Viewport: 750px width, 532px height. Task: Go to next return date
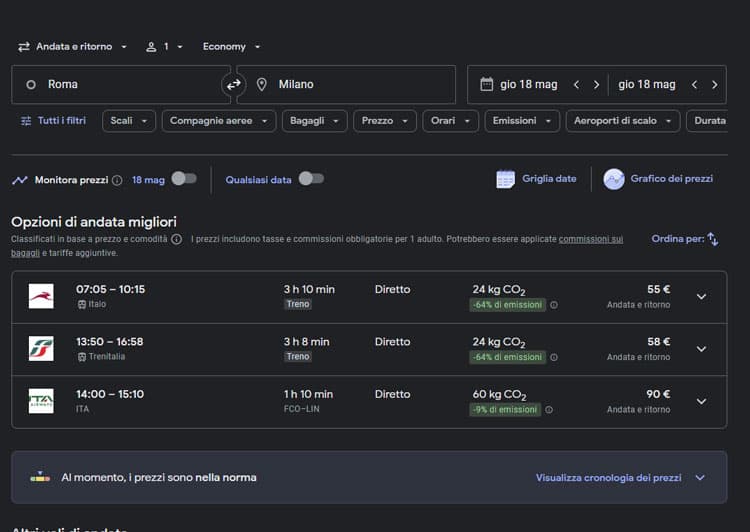(x=714, y=85)
